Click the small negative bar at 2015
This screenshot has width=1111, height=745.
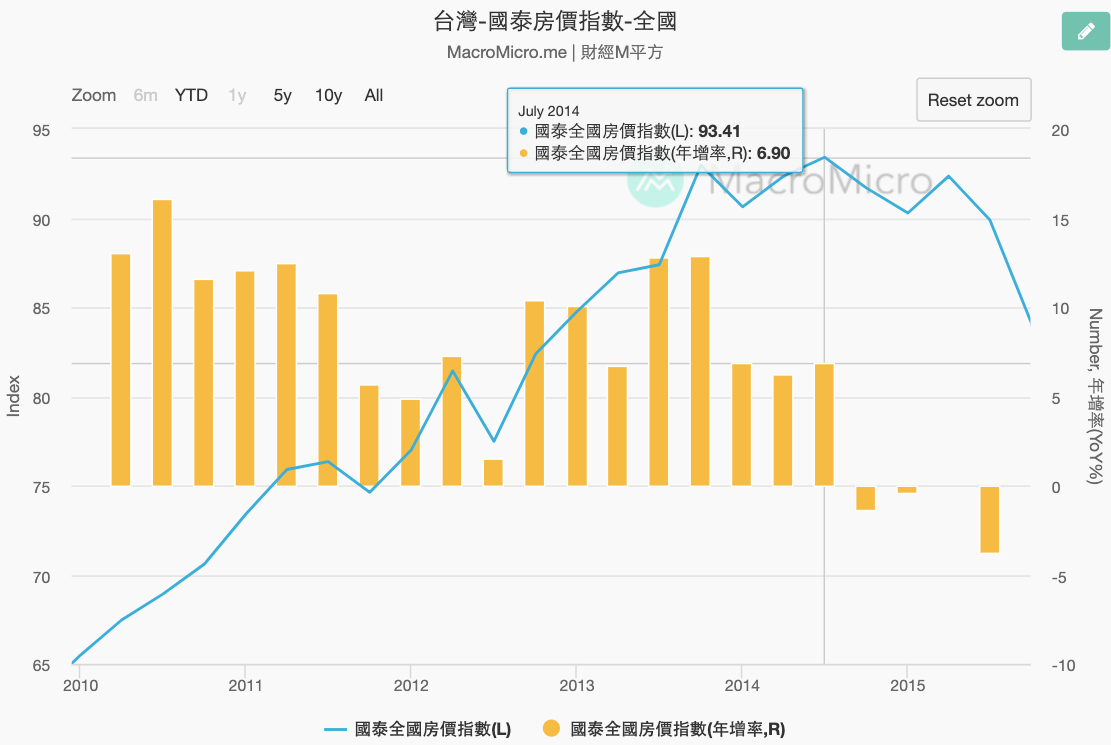pyautogui.click(x=907, y=490)
